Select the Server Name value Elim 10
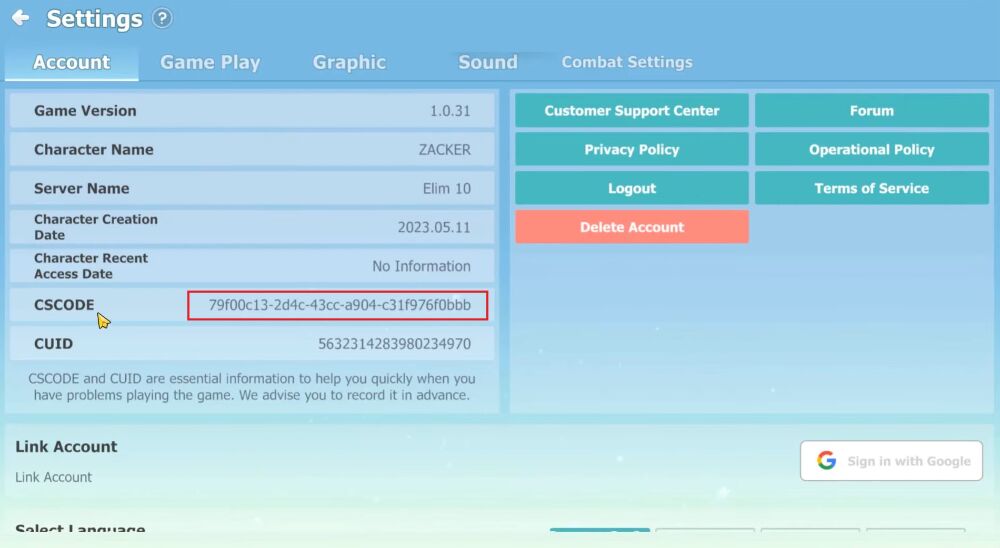Image resolution: width=1000 pixels, height=548 pixels. pyautogui.click(x=446, y=189)
